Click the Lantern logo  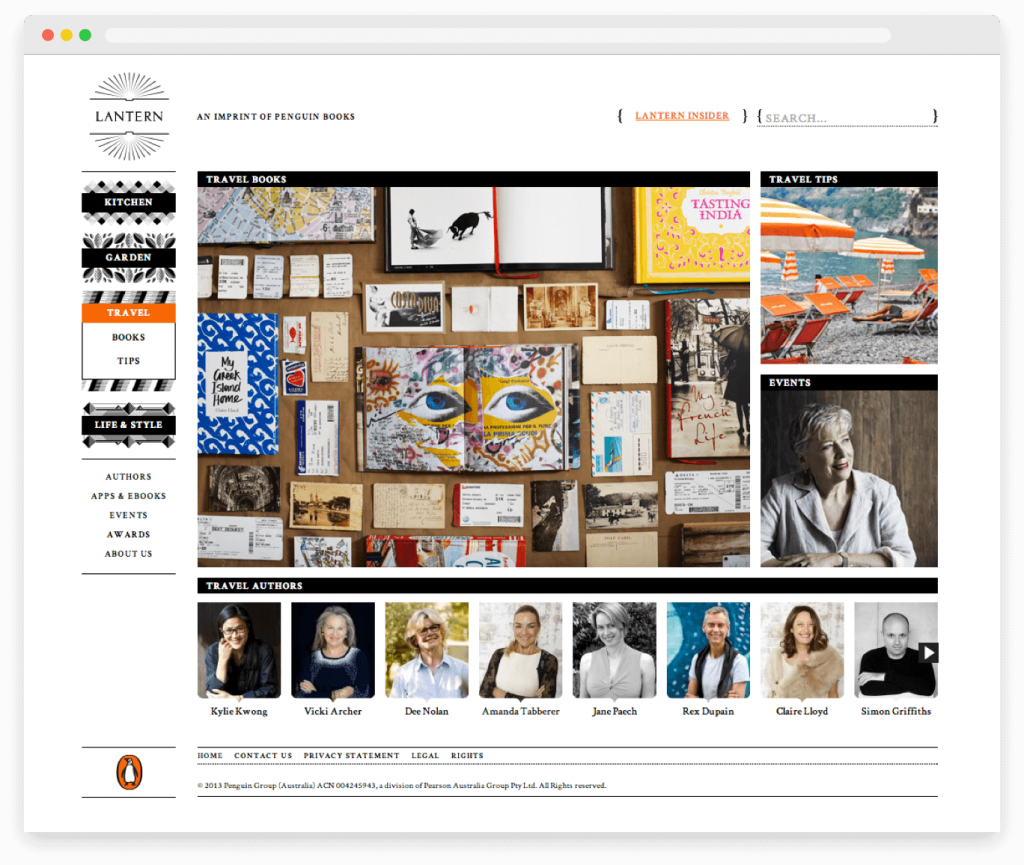click(129, 116)
